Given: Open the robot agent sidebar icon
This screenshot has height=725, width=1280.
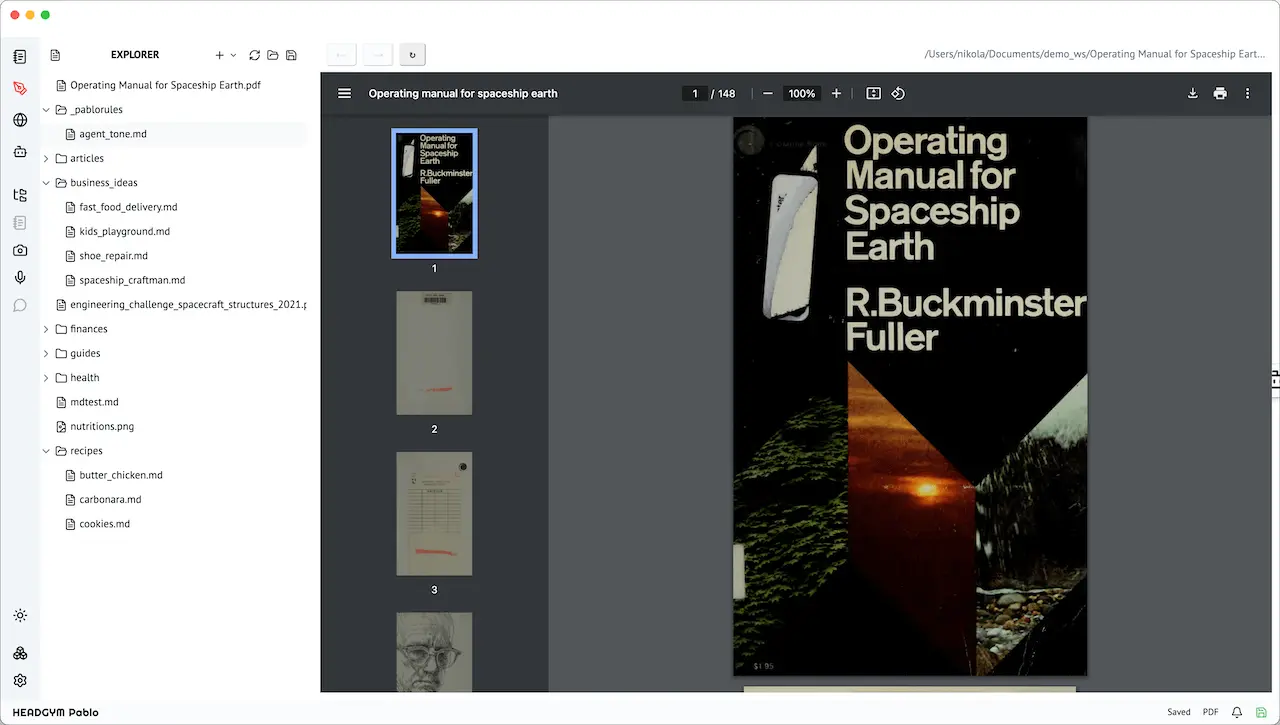Looking at the screenshot, I should coord(20,152).
